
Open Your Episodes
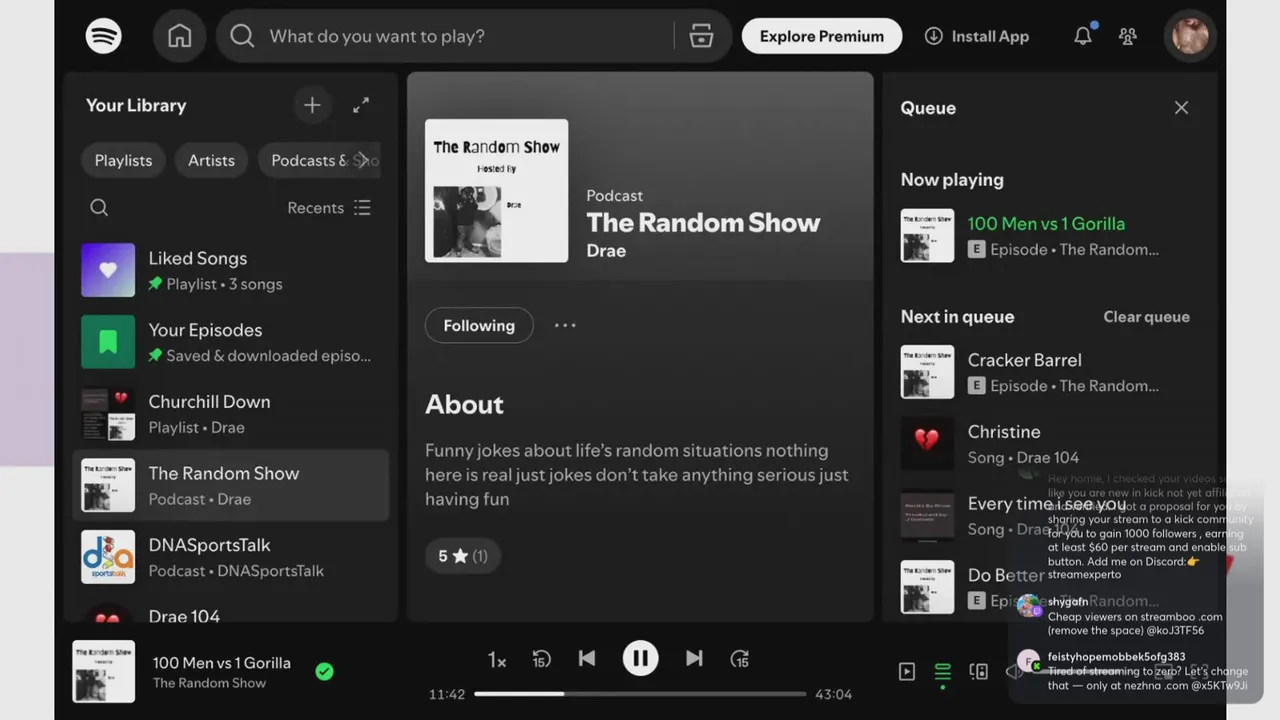point(231,342)
